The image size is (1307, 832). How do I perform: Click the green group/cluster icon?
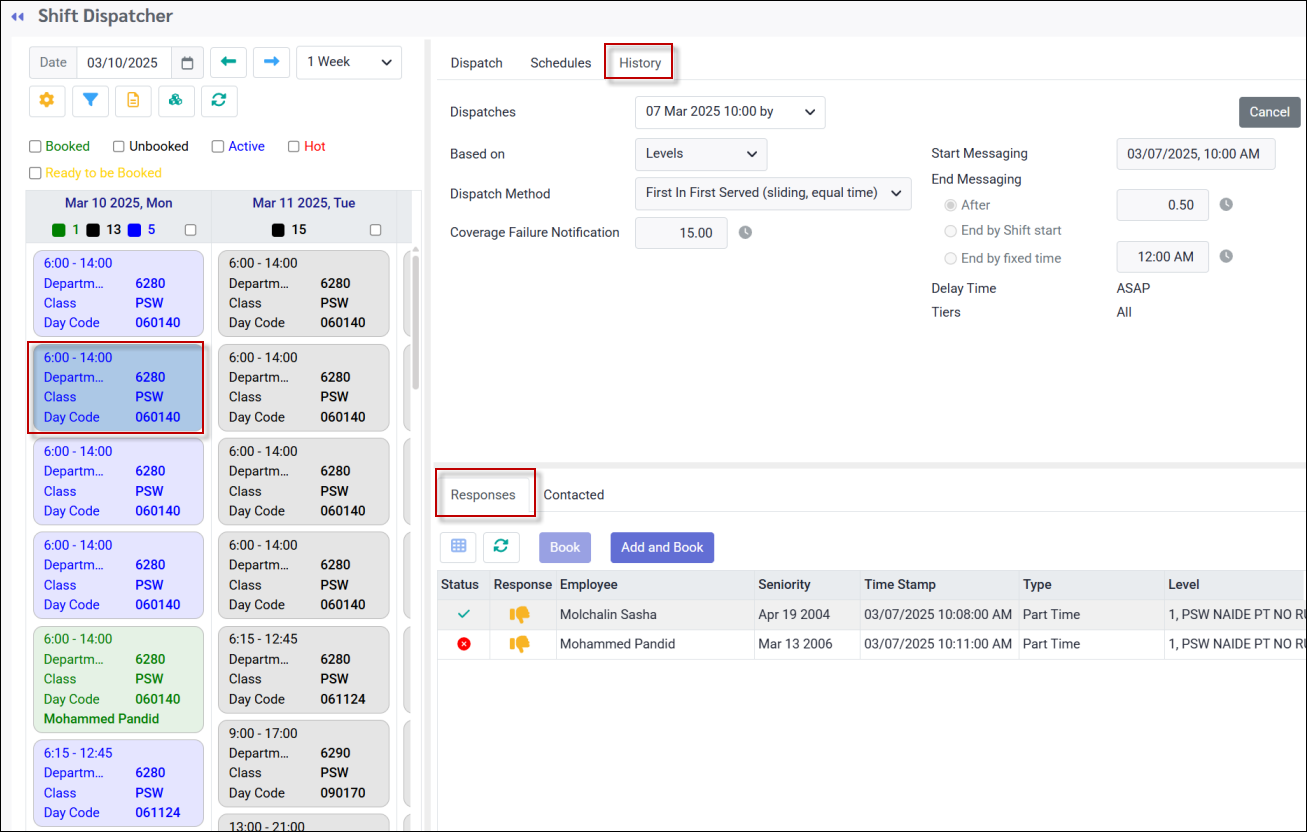pyautogui.click(x=176, y=101)
